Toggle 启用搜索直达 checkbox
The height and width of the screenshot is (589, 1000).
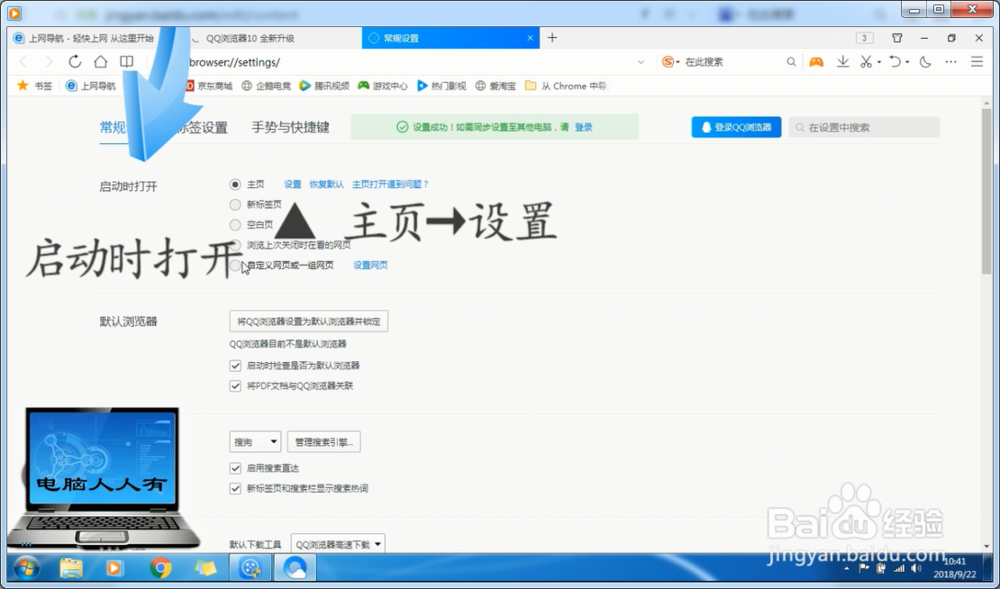click(x=235, y=469)
